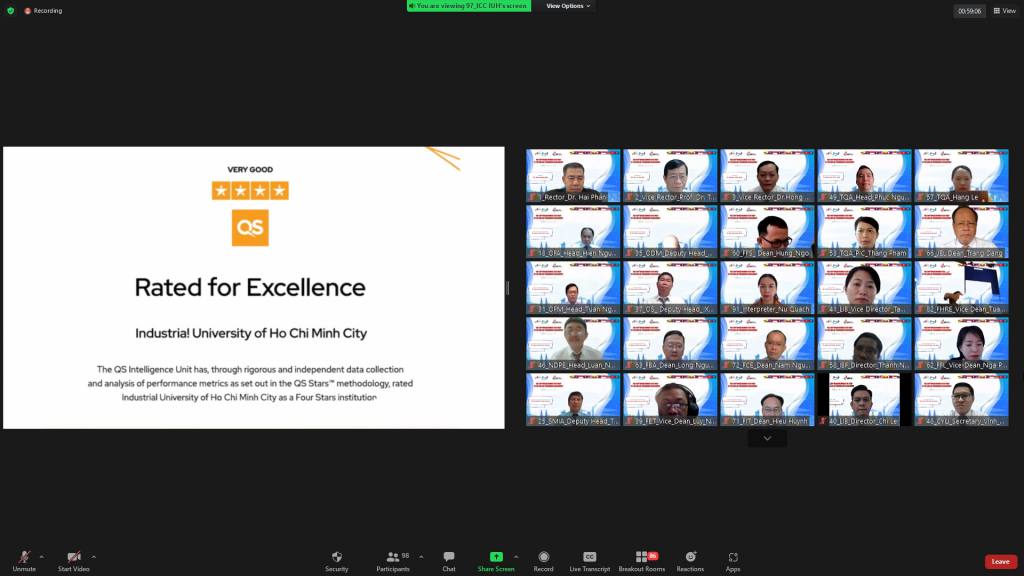
Task: Select the 3_Vice Rector Dr. Hong video tile
Action: click(x=767, y=176)
